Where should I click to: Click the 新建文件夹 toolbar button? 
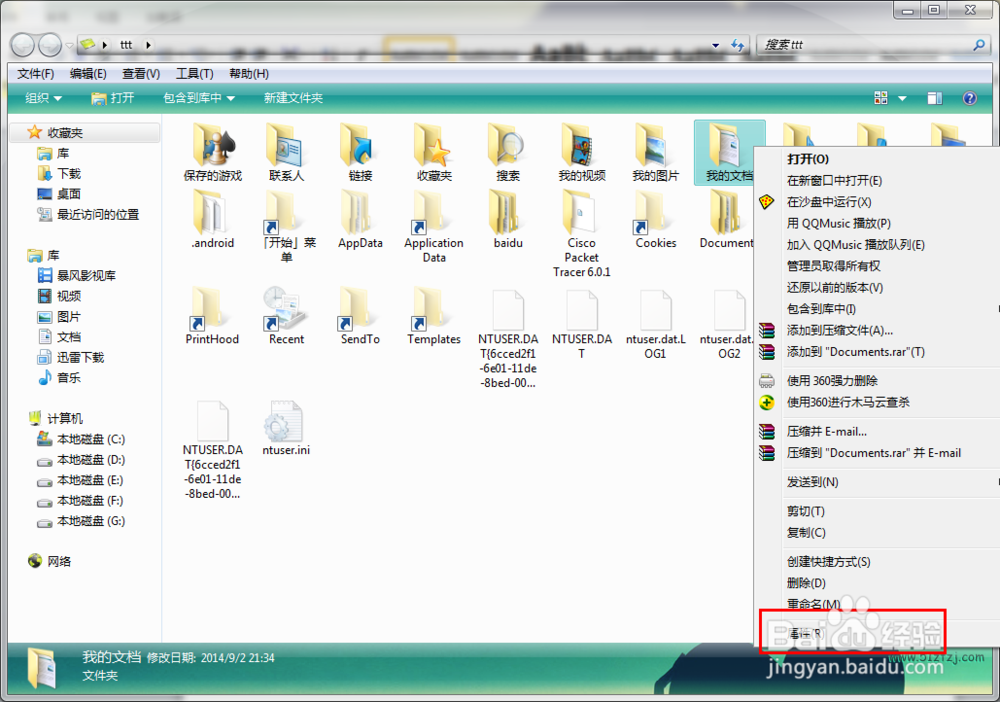pyautogui.click(x=293, y=98)
